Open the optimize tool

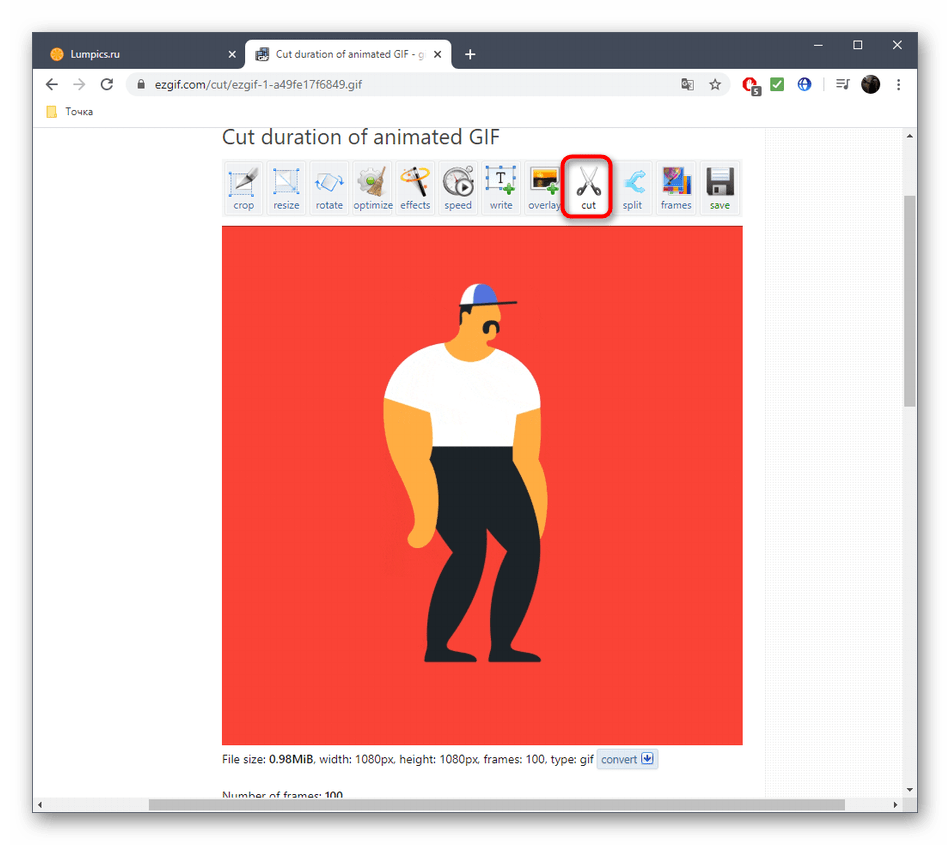tap(372, 188)
